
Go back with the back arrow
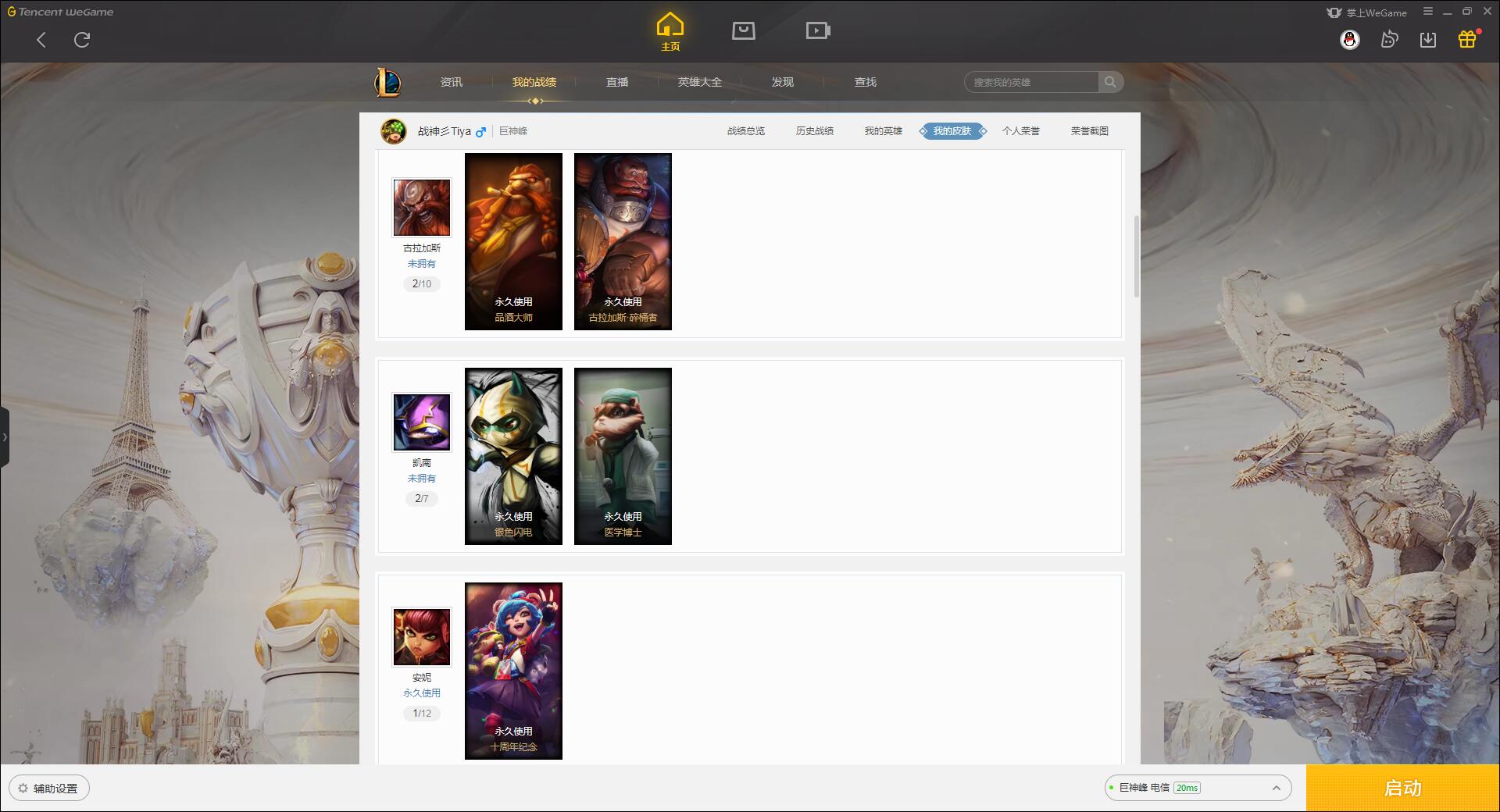coord(41,40)
